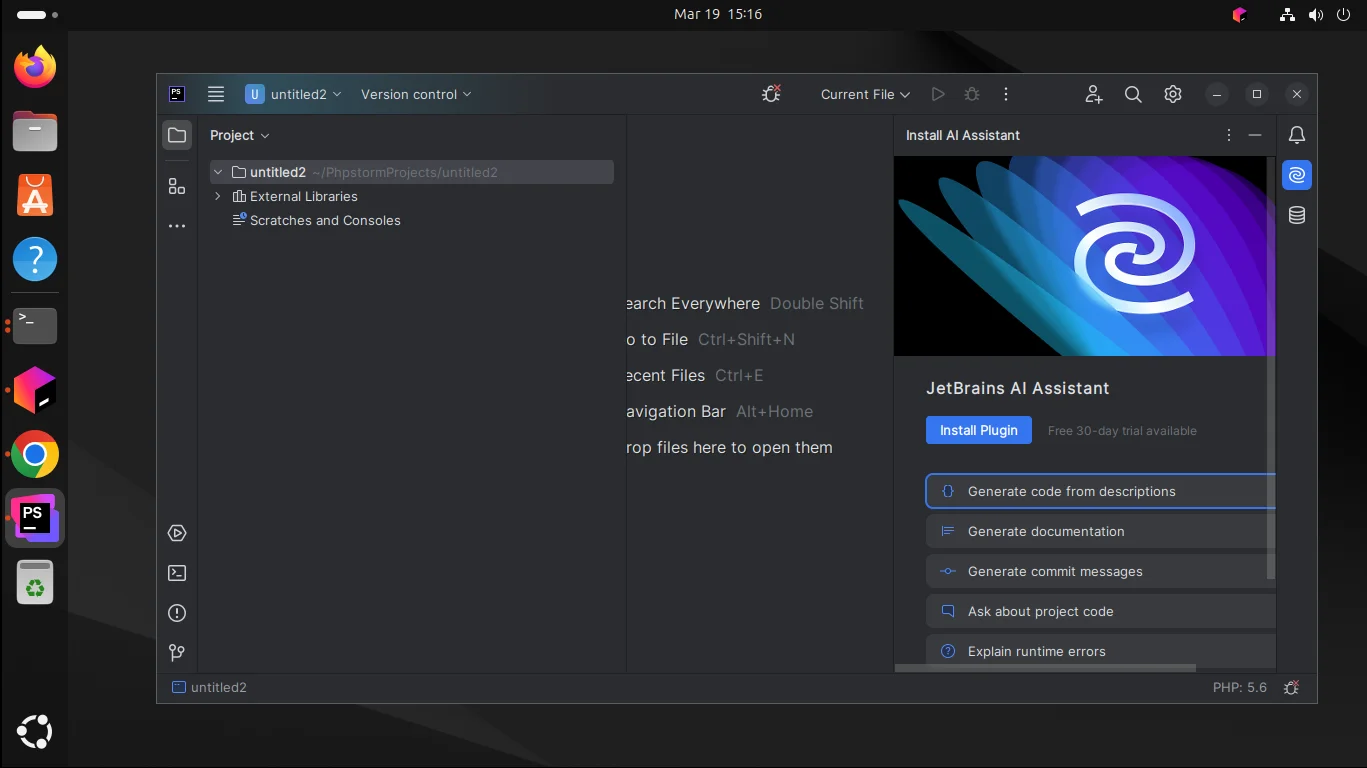Screen dimensions: 1367x768
Task: Toggle the Terminal tool window
Action: (177, 573)
